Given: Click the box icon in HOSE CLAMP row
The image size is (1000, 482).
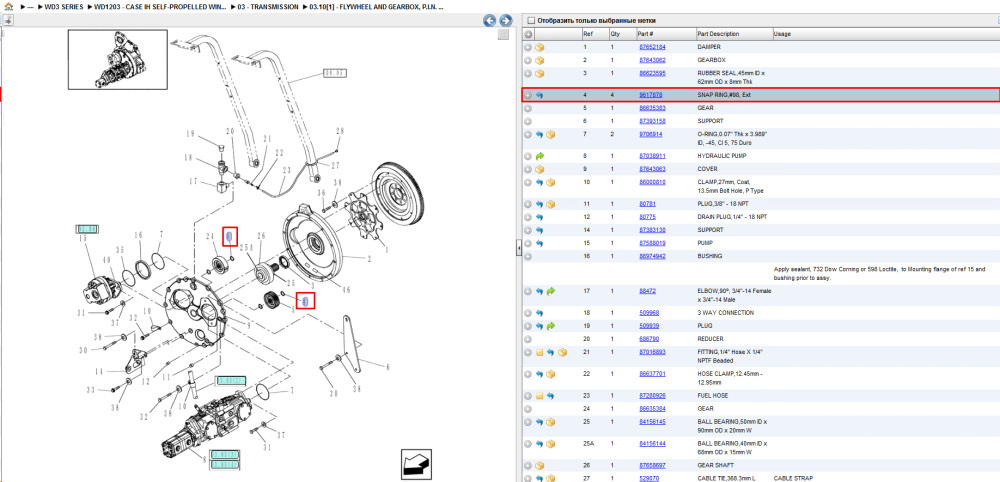Looking at the screenshot, I should (x=550, y=374).
